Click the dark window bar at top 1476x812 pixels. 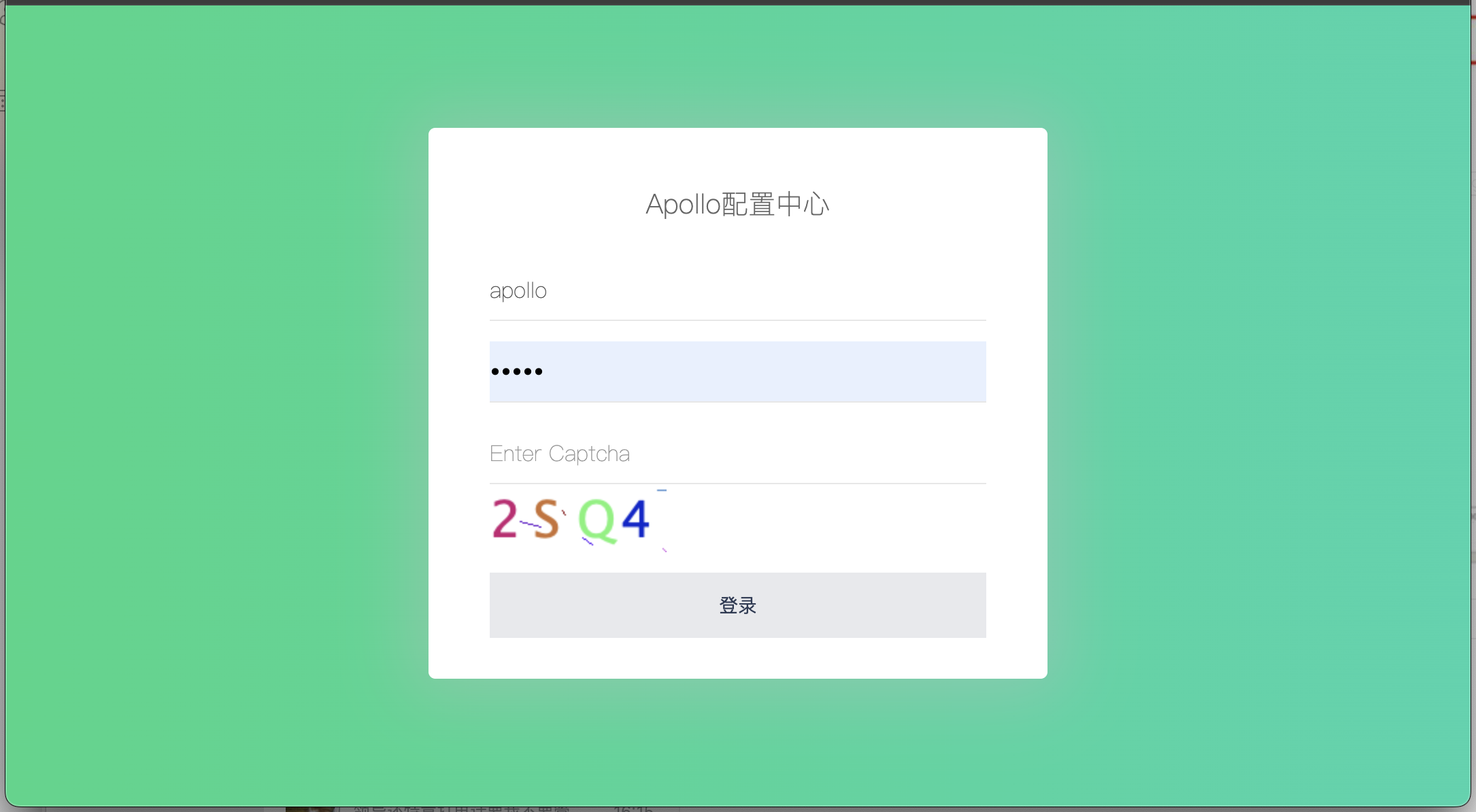[x=737, y=2]
